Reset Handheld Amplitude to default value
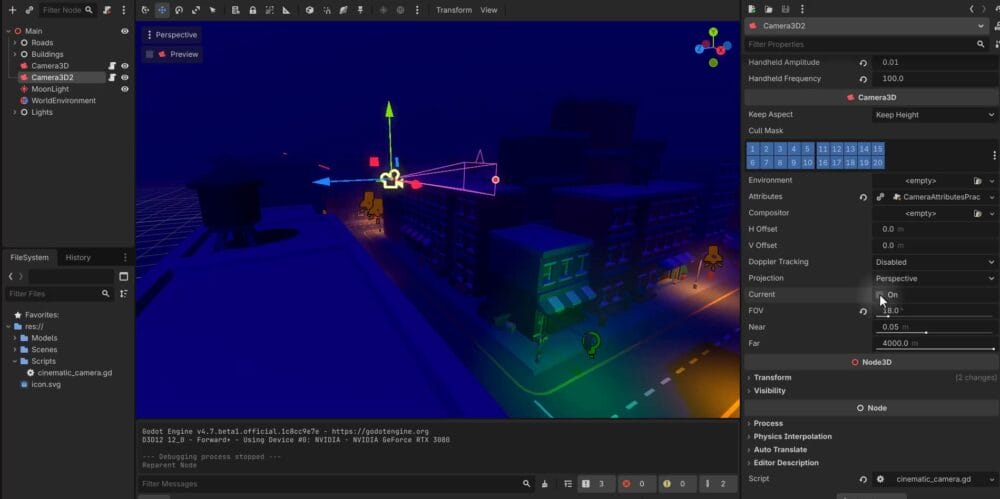Viewport: 1000px width, 499px height. tap(863, 63)
